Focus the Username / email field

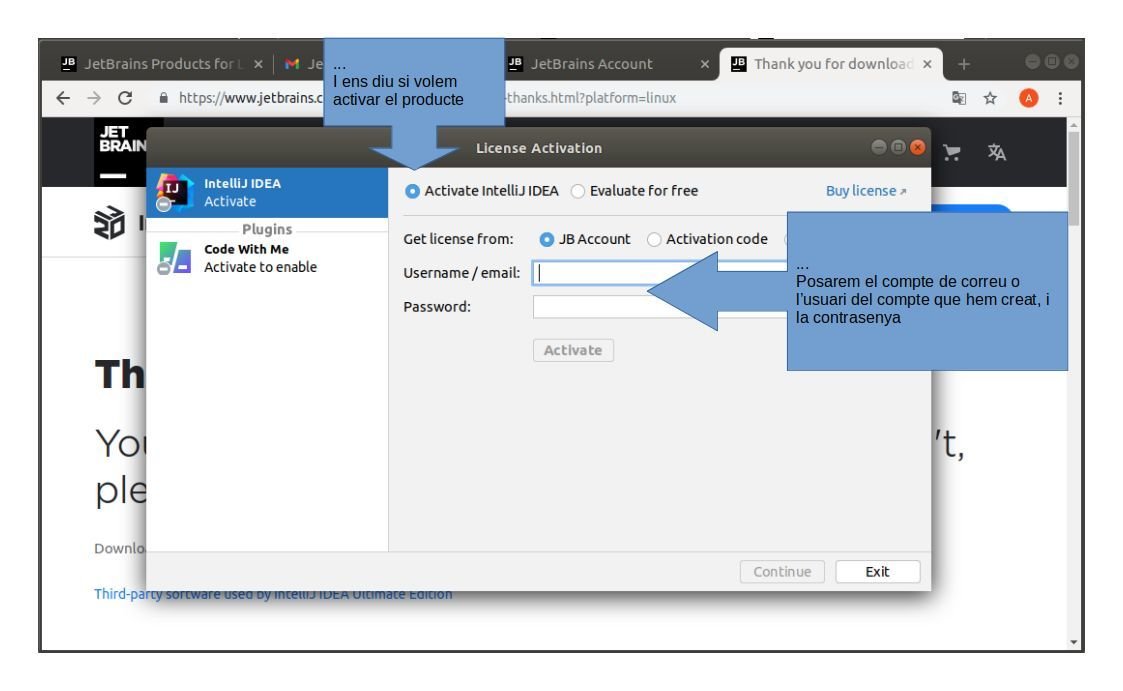tap(659, 273)
